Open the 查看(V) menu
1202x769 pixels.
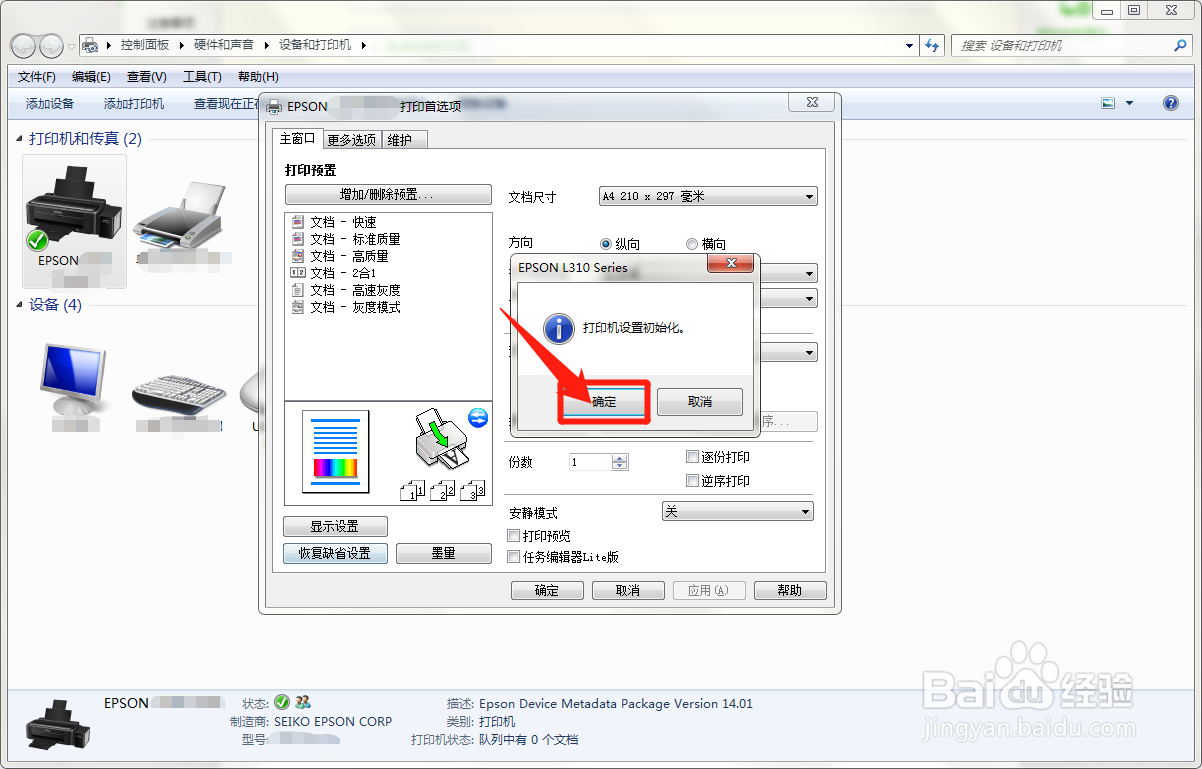(145, 76)
